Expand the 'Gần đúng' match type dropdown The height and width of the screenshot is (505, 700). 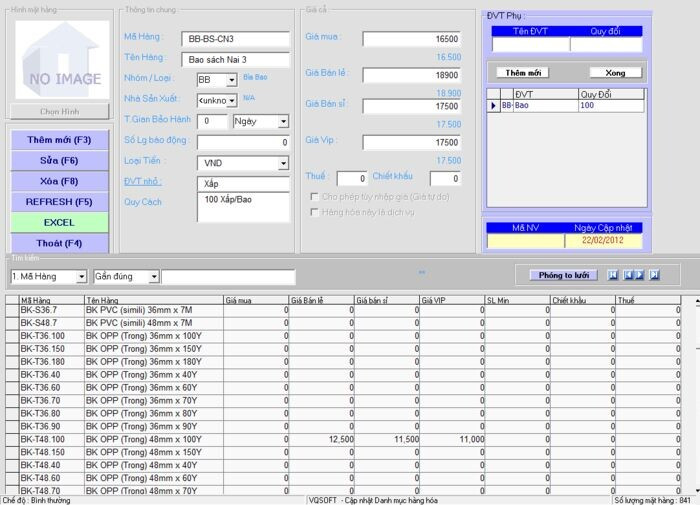point(153,276)
